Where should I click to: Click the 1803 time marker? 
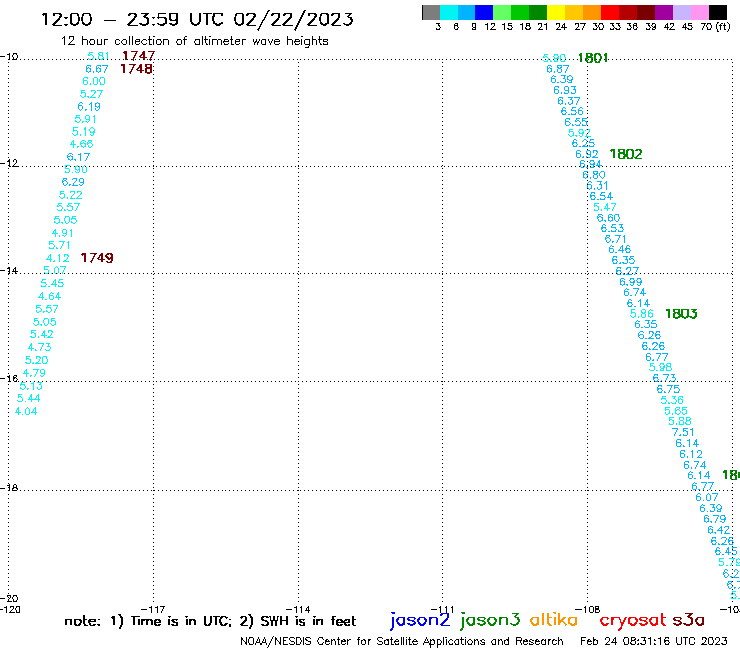coord(681,313)
